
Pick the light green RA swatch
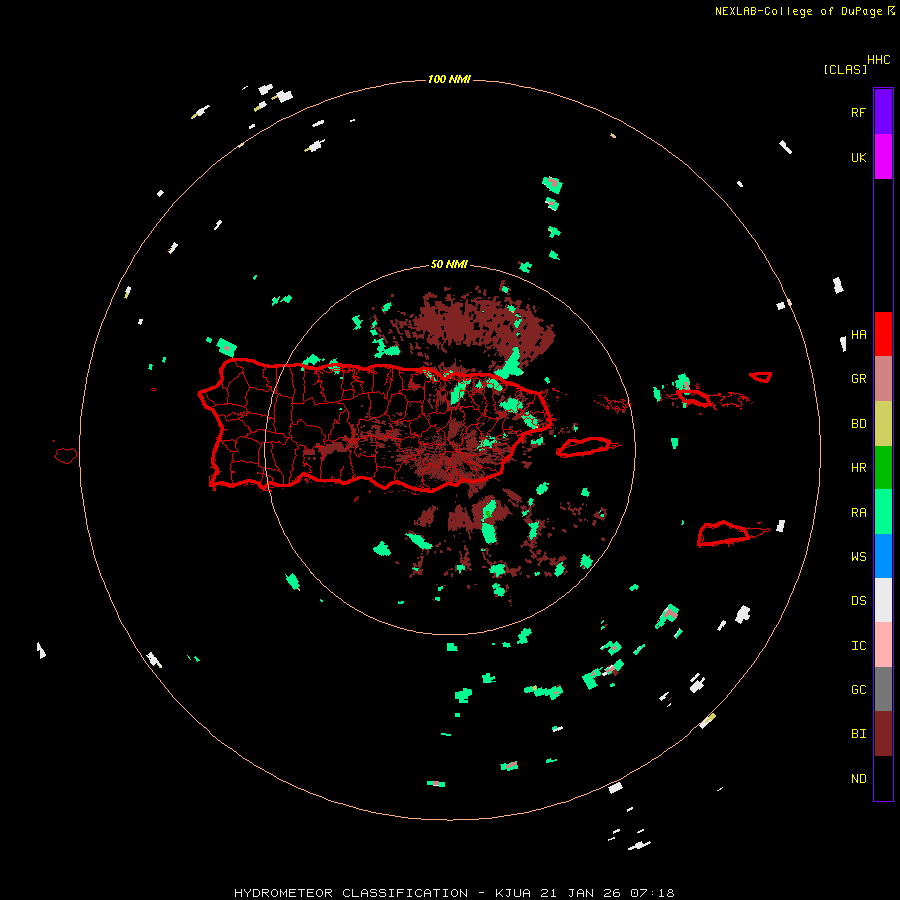pos(883,512)
